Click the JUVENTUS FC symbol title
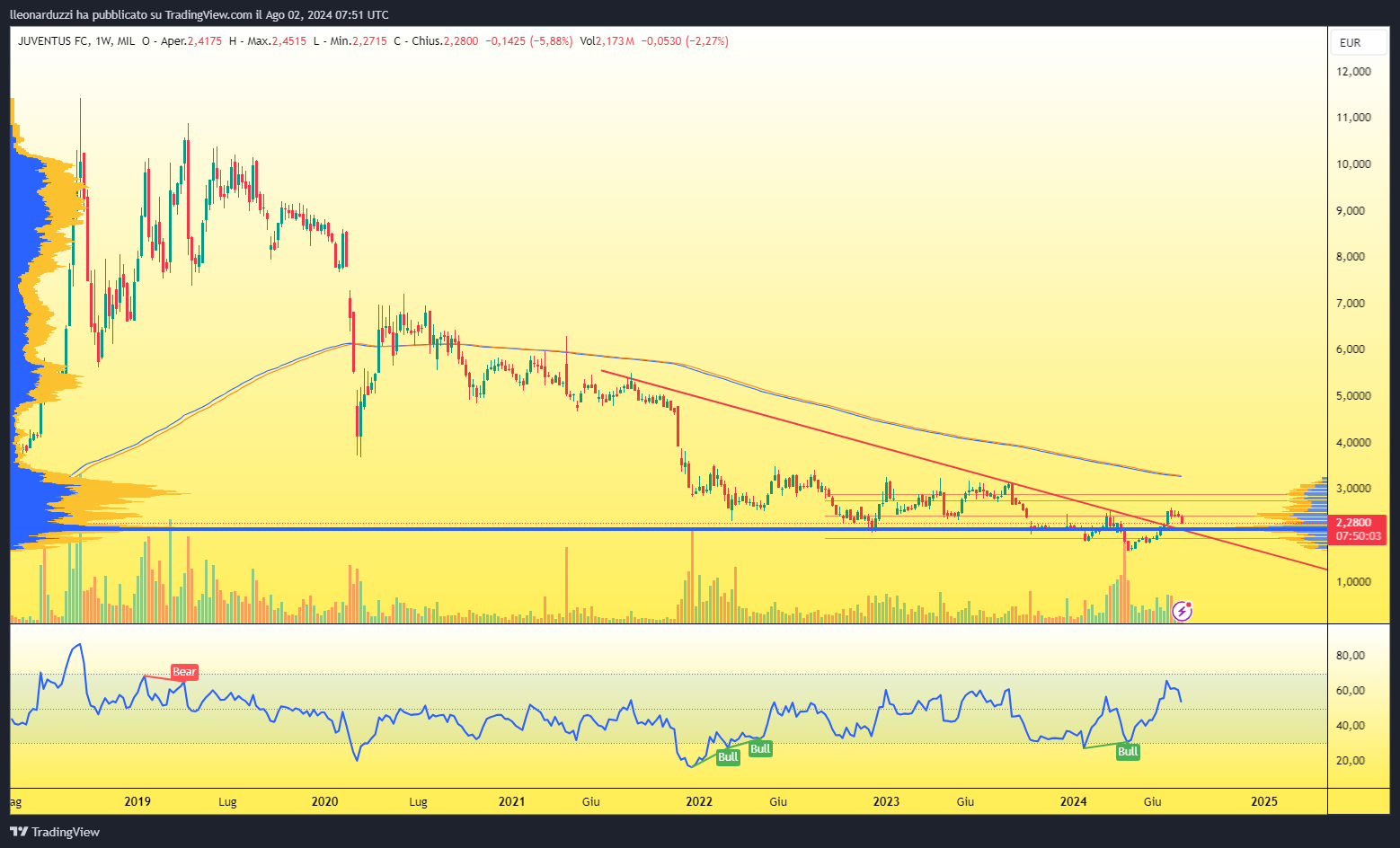Screen dimensions: 1400x848 tap(54, 41)
